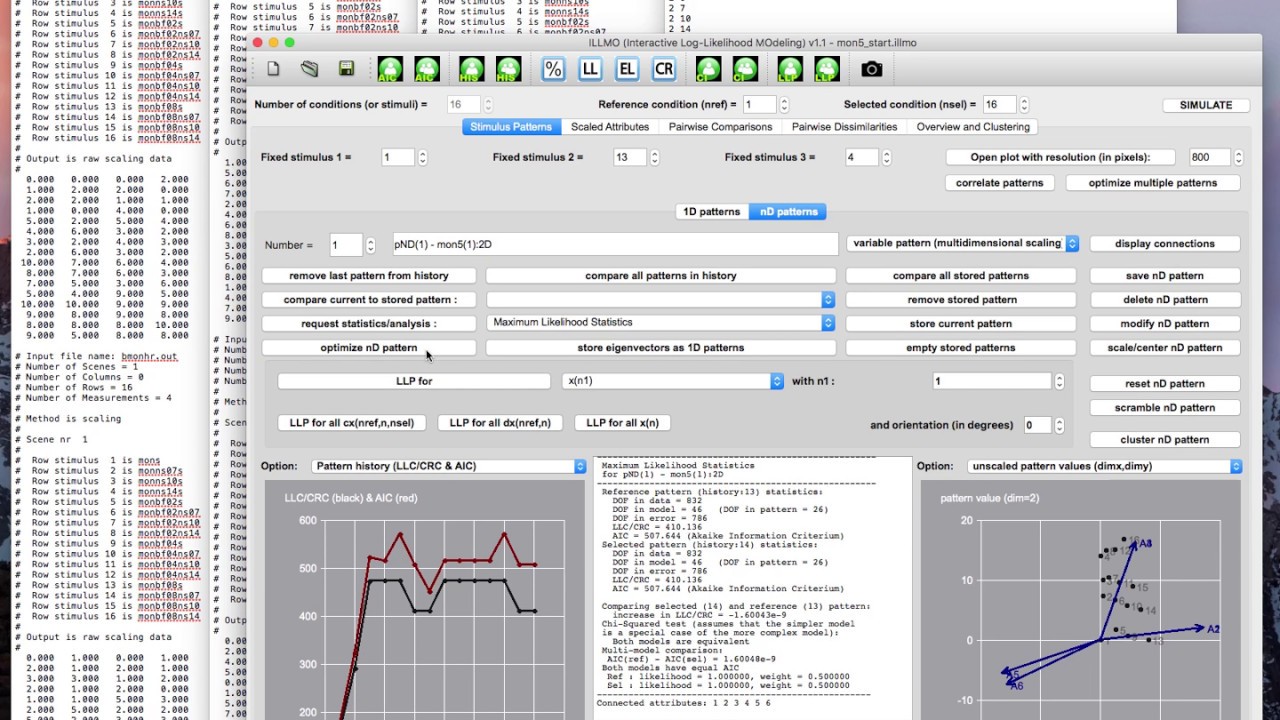The width and height of the screenshot is (1280, 720).
Task: Click remove last pattern from history
Action: pos(369,276)
